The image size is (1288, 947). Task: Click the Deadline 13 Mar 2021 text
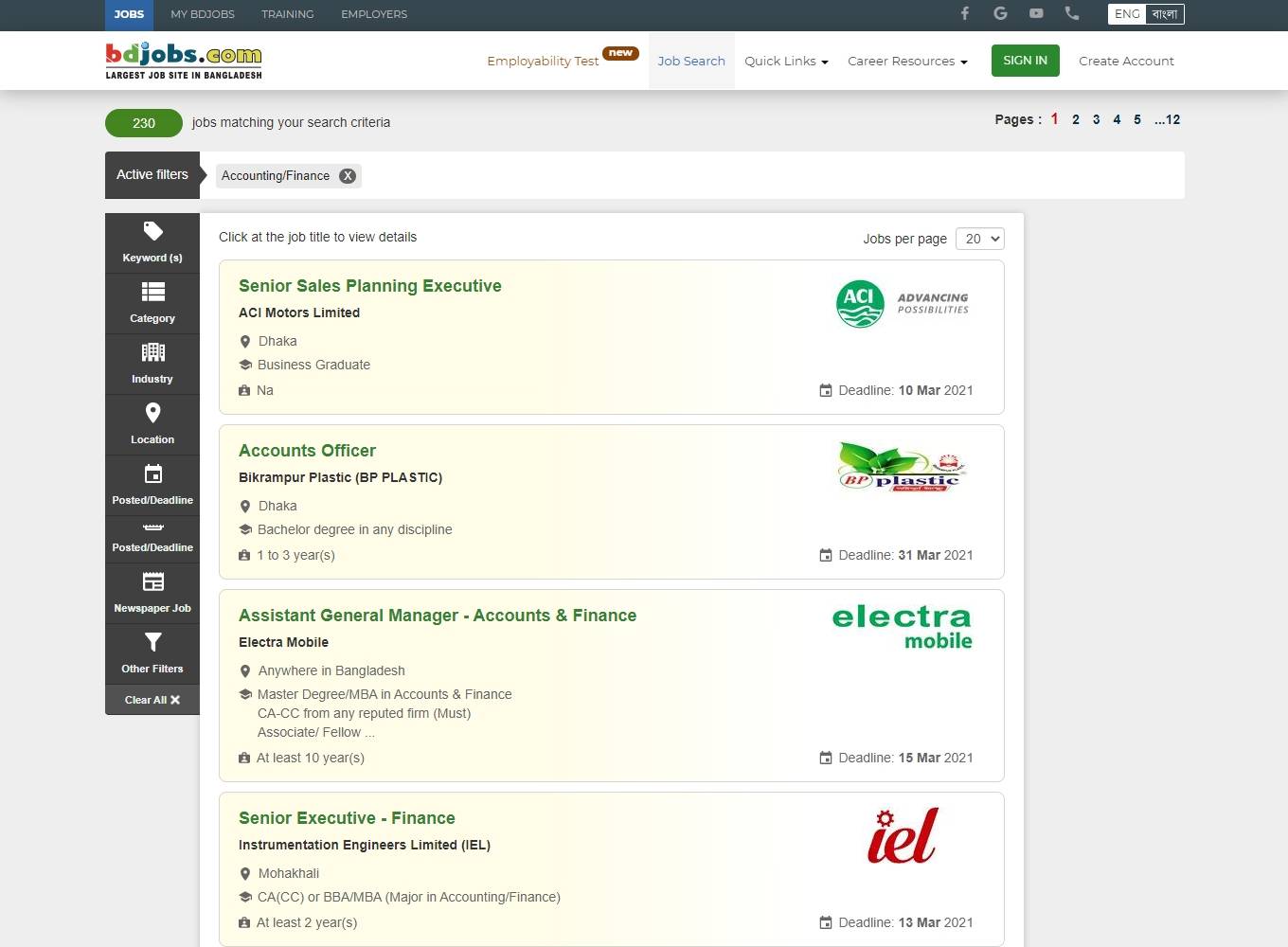click(x=905, y=922)
